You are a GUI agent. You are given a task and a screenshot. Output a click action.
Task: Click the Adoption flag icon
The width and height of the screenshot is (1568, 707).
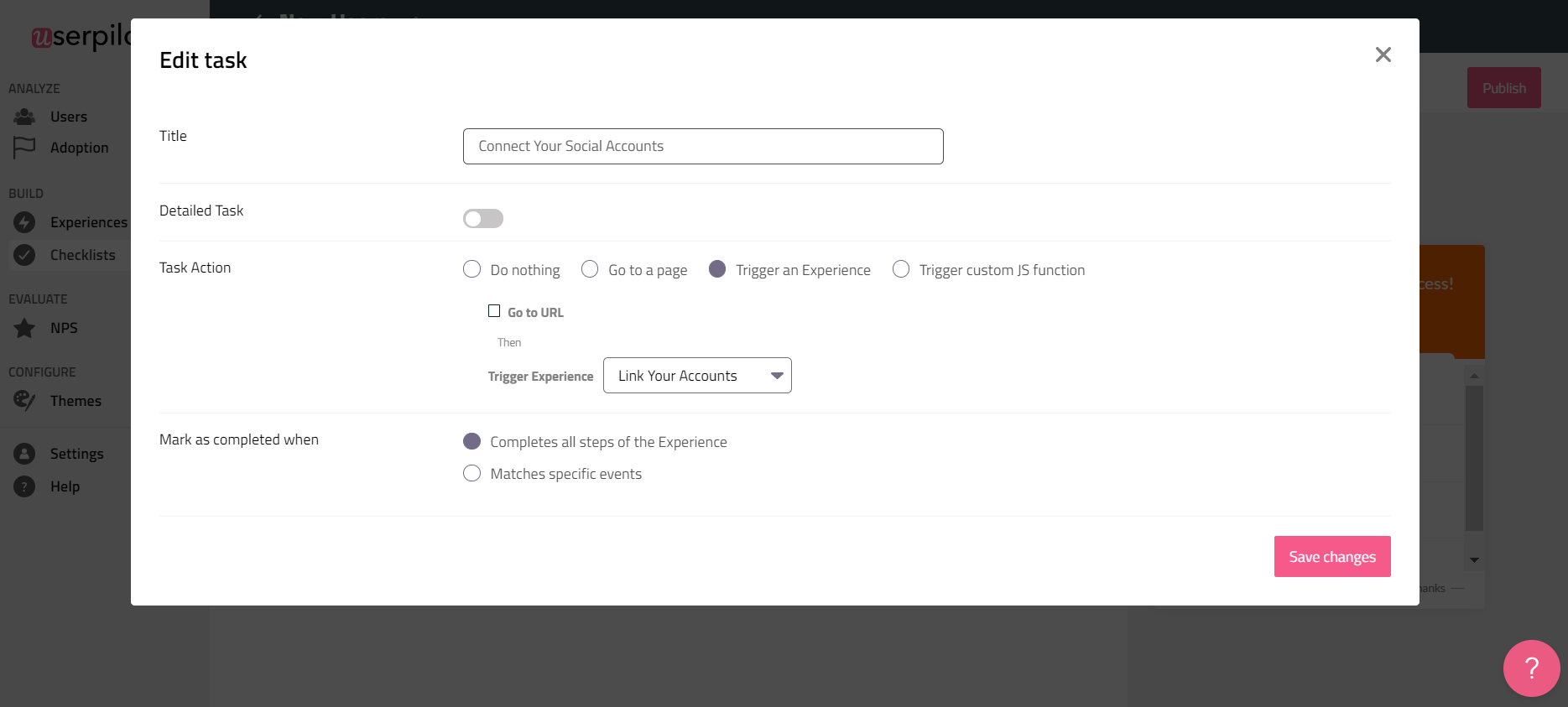(x=24, y=148)
